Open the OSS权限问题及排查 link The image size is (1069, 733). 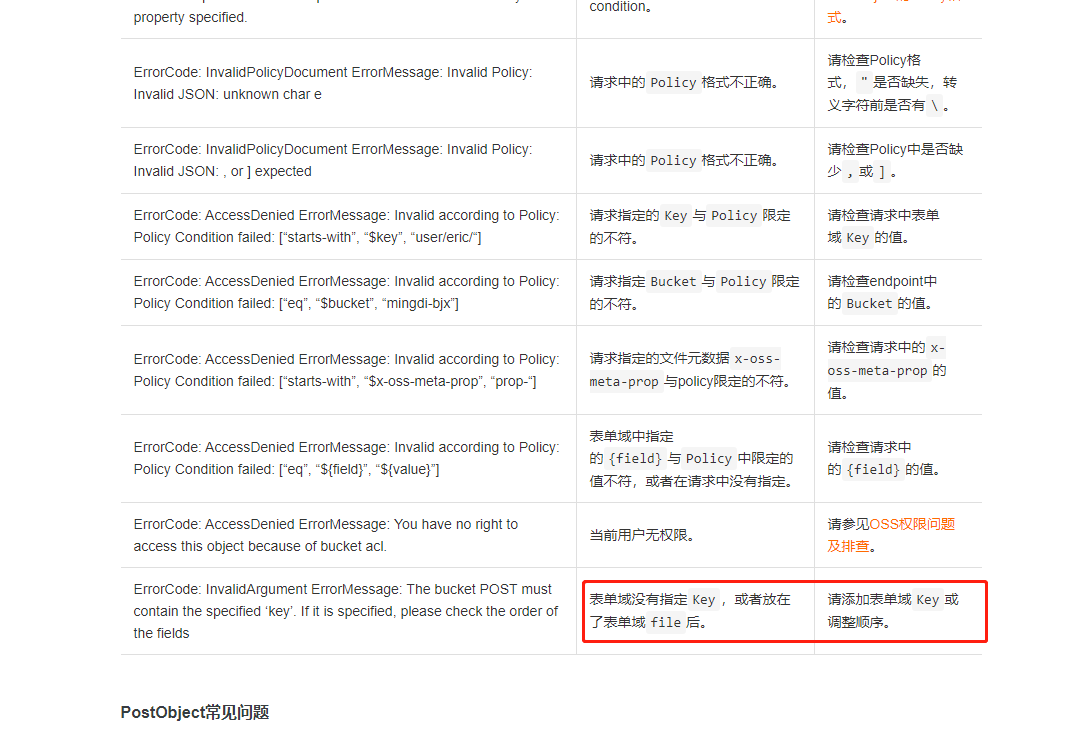(x=891, y=535)
